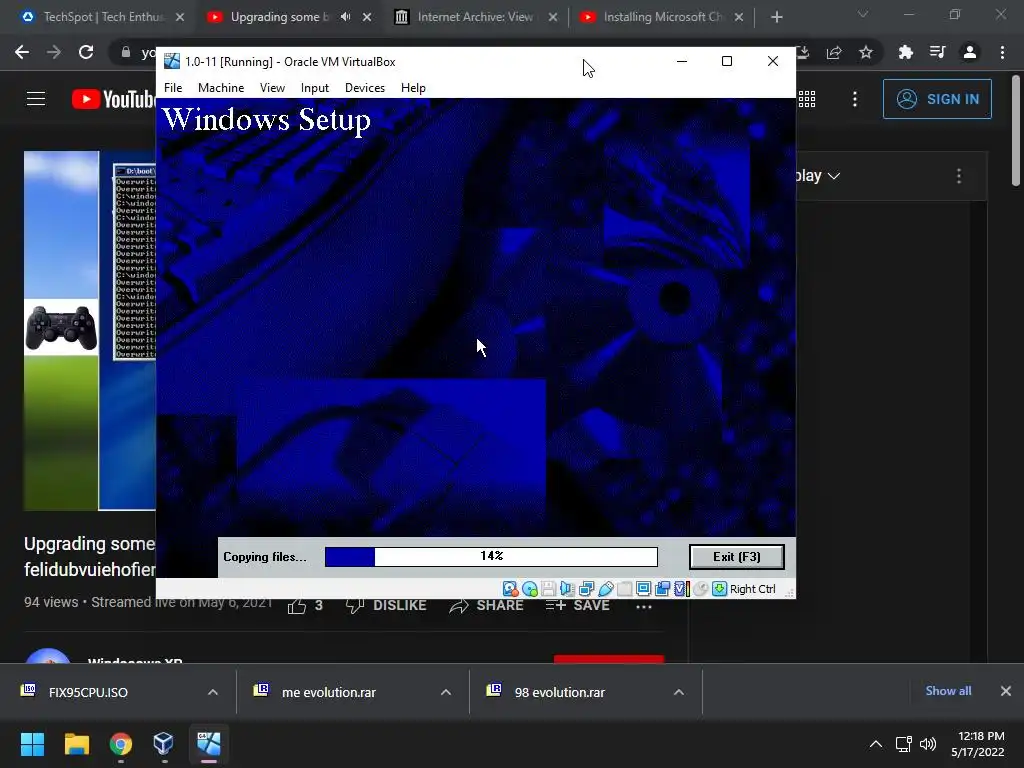The width and height of the screenshot is (1024, 768).
Task: Mute the audio-playing YouTube tab
Action: (x=345, y=17)
